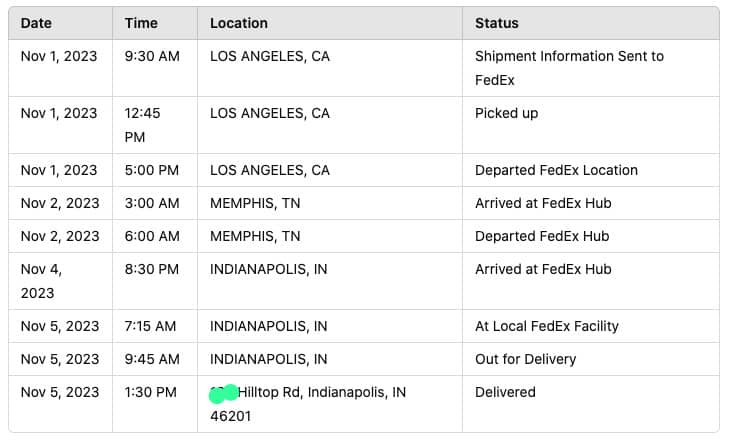This screenshot has height=444, width=738.
Task: Click the 7:15 AM time cell
Action: point(151,326)
